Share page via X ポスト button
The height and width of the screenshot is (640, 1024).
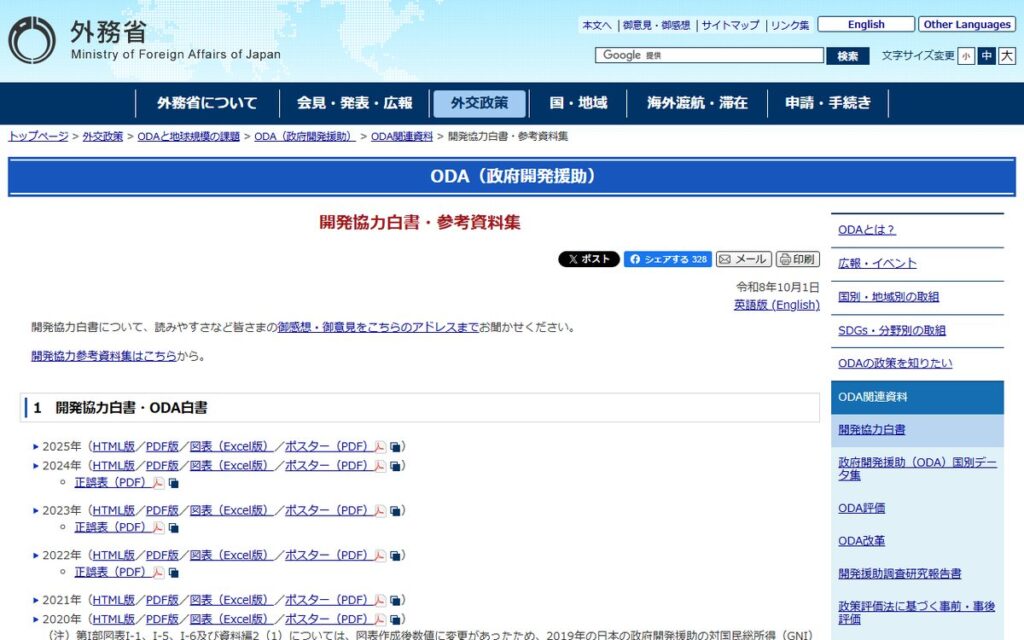coord(588,259)
